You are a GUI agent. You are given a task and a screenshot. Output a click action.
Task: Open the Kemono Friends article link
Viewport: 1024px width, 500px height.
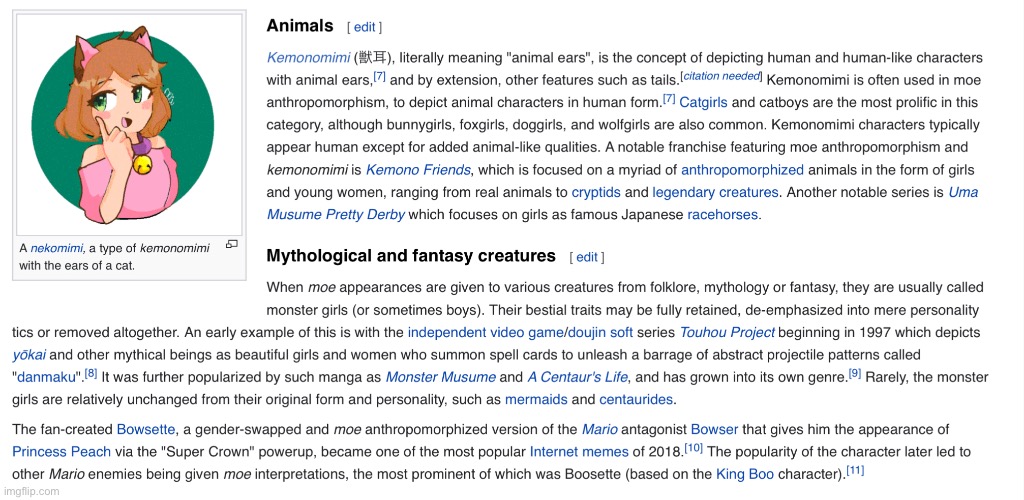point(418,170)
